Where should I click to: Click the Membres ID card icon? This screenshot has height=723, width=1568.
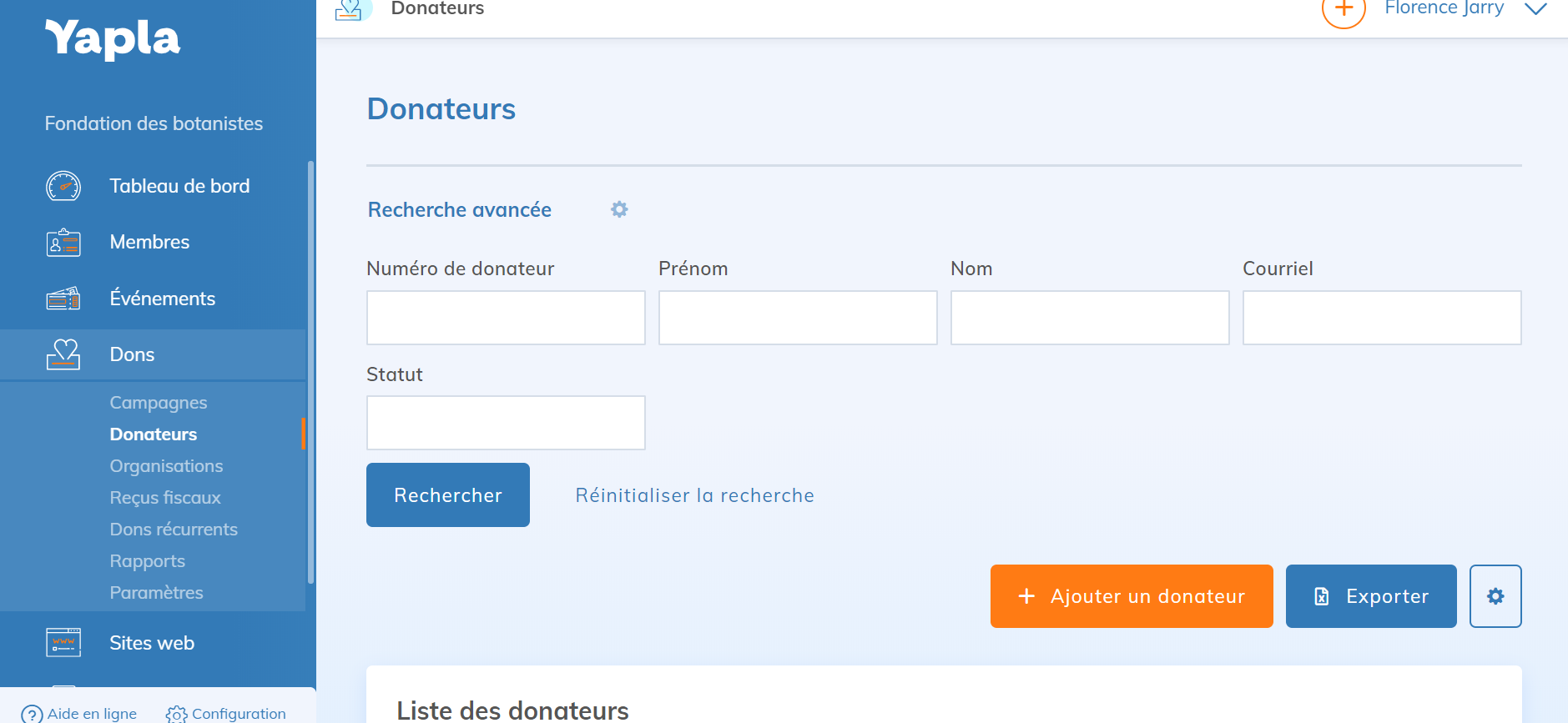click(63, 243)
